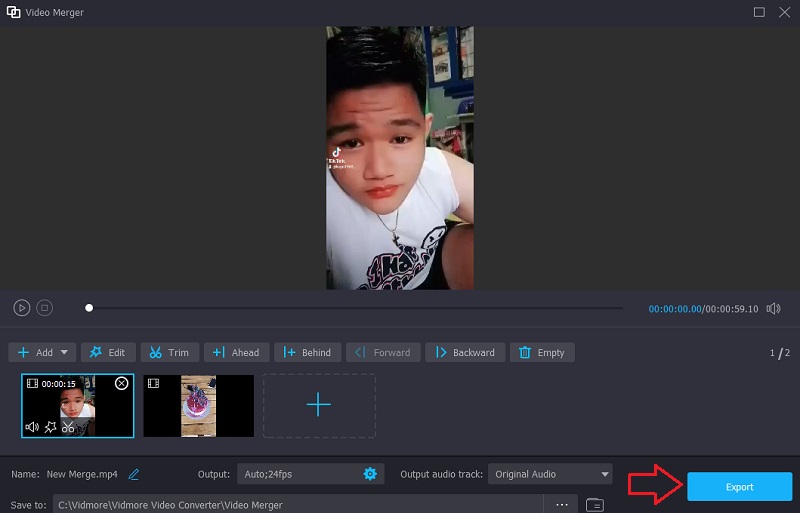The width and height of the screenshot is (800, 513).
Task: Toggle audio icon on first clip thumbnail
Action: click(x=32, y=427)
